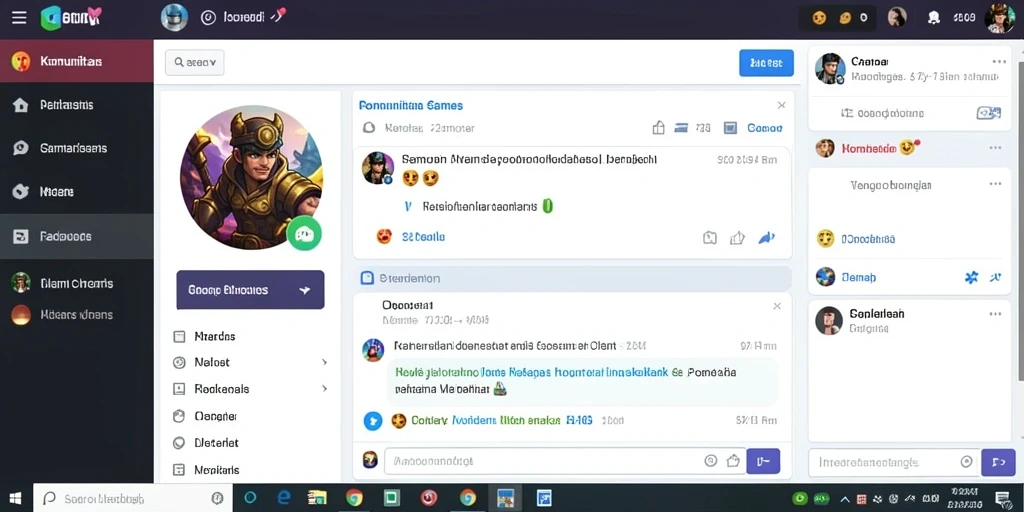Click the green app logo in header
Screen dimensions: 1024x512
pyautogui.click(x=51, y=18)
